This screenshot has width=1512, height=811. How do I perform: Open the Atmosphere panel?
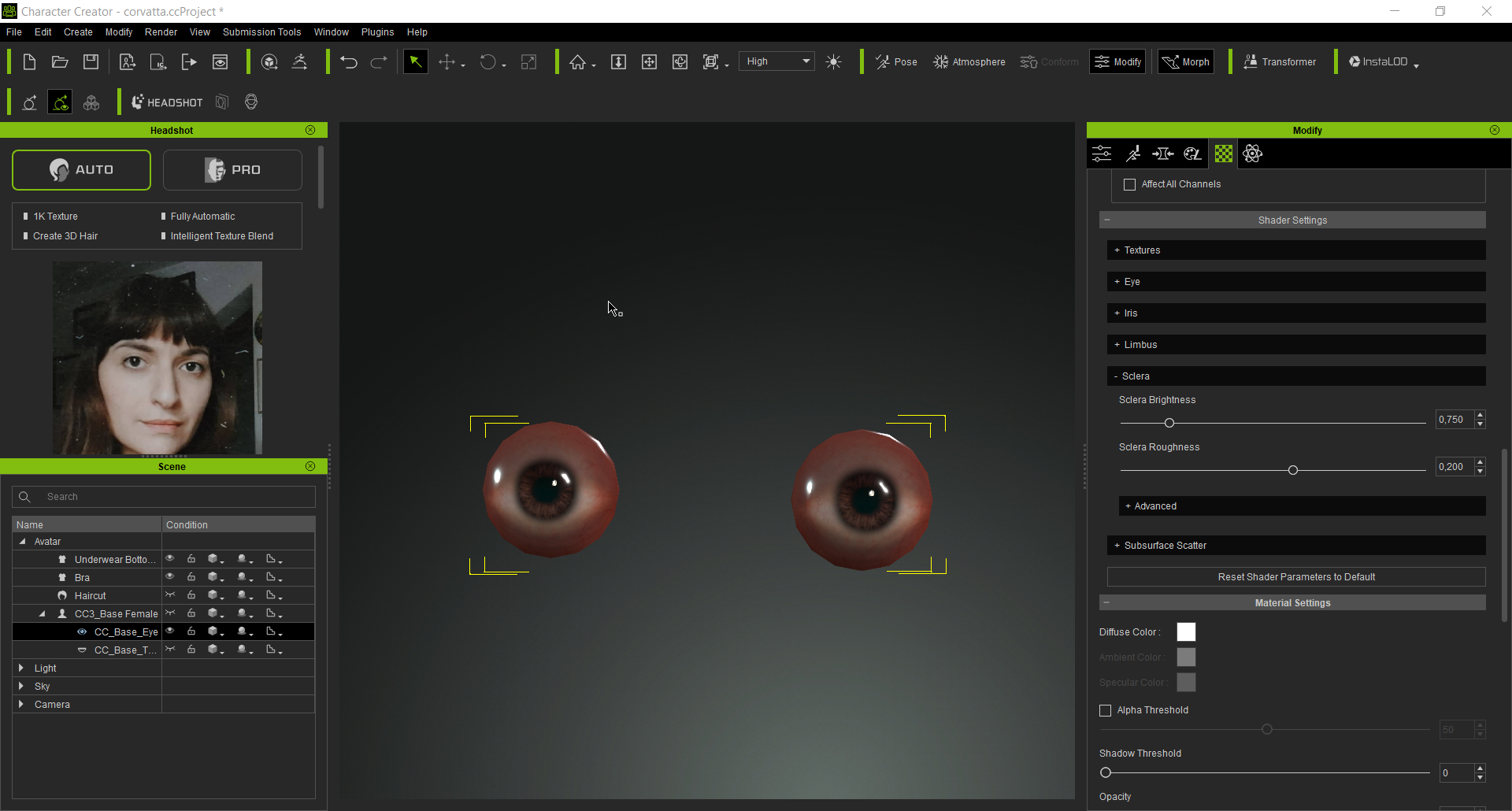point(969,62)
